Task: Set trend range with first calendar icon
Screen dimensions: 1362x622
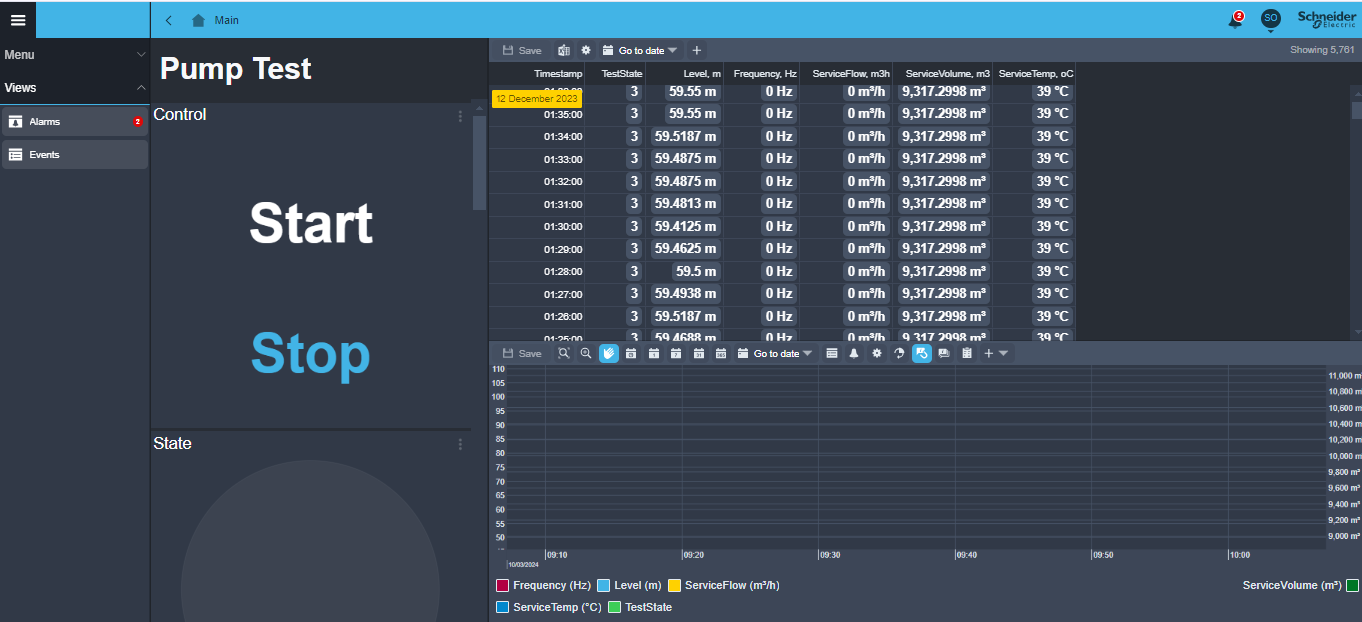Action: pyautogui.click(x=631, y=353)
